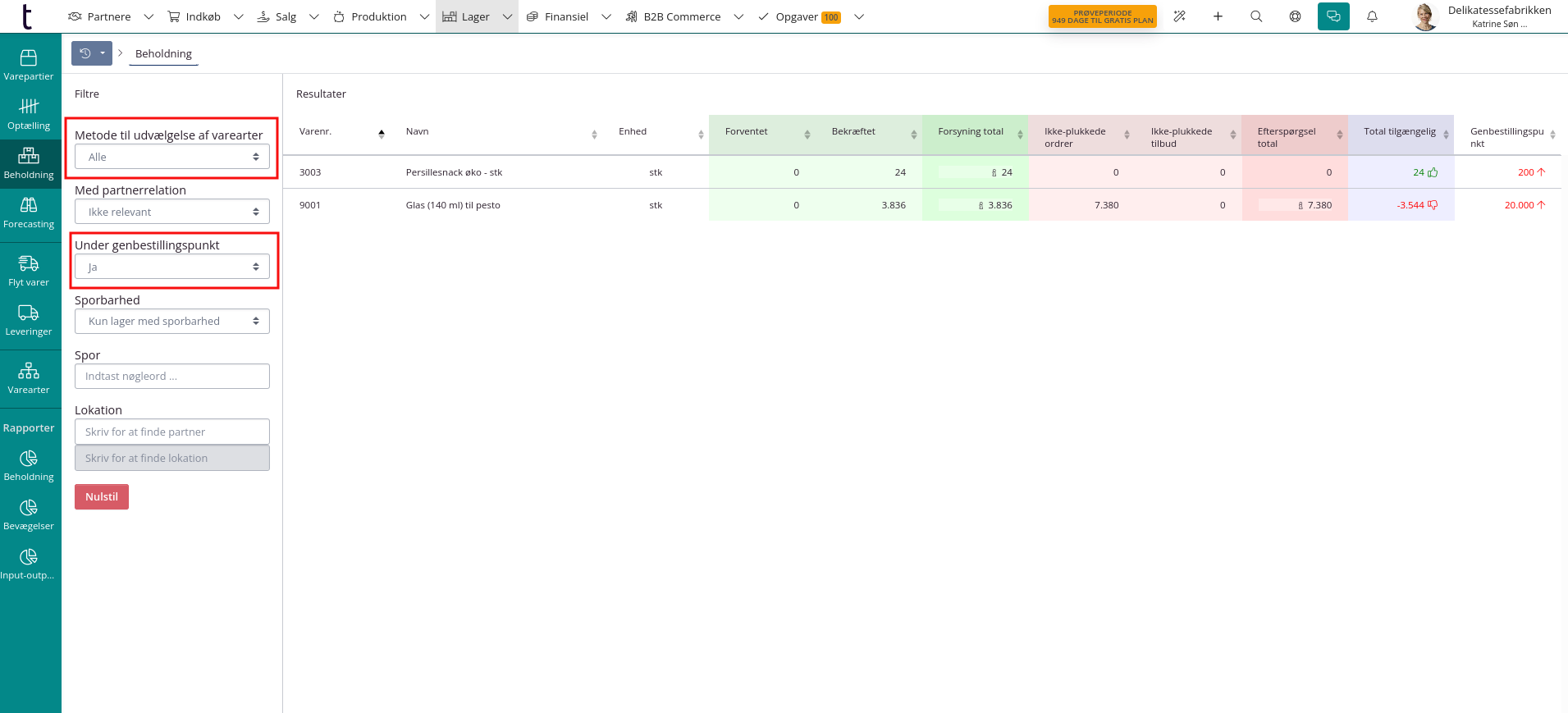Image resolution: width=1568 pixels, height=713 pixels.
Task: Click the plus icon in top bar
Action: click(x=1218, y=16)
